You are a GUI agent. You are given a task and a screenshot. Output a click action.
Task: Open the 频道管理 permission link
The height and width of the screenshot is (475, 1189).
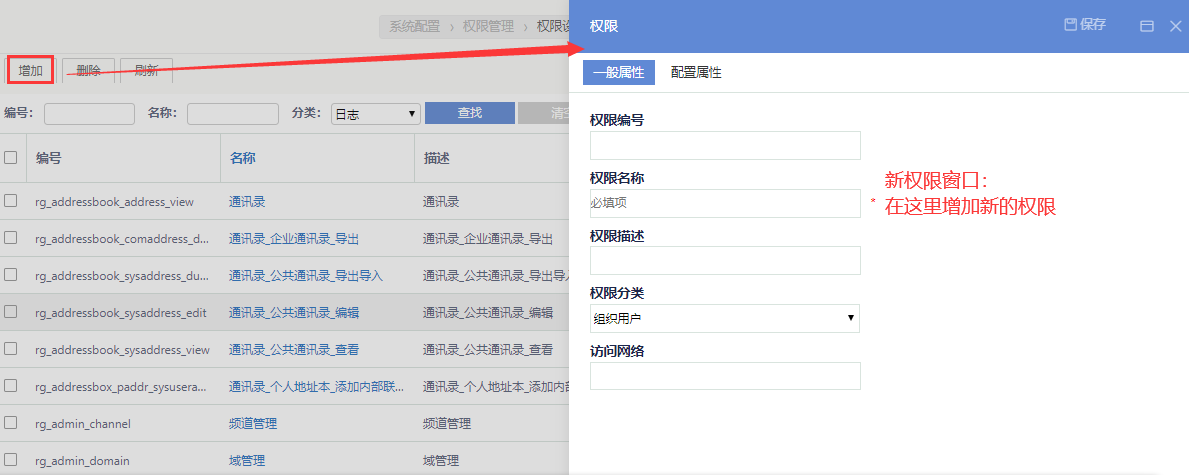click(x=253, y=424)
